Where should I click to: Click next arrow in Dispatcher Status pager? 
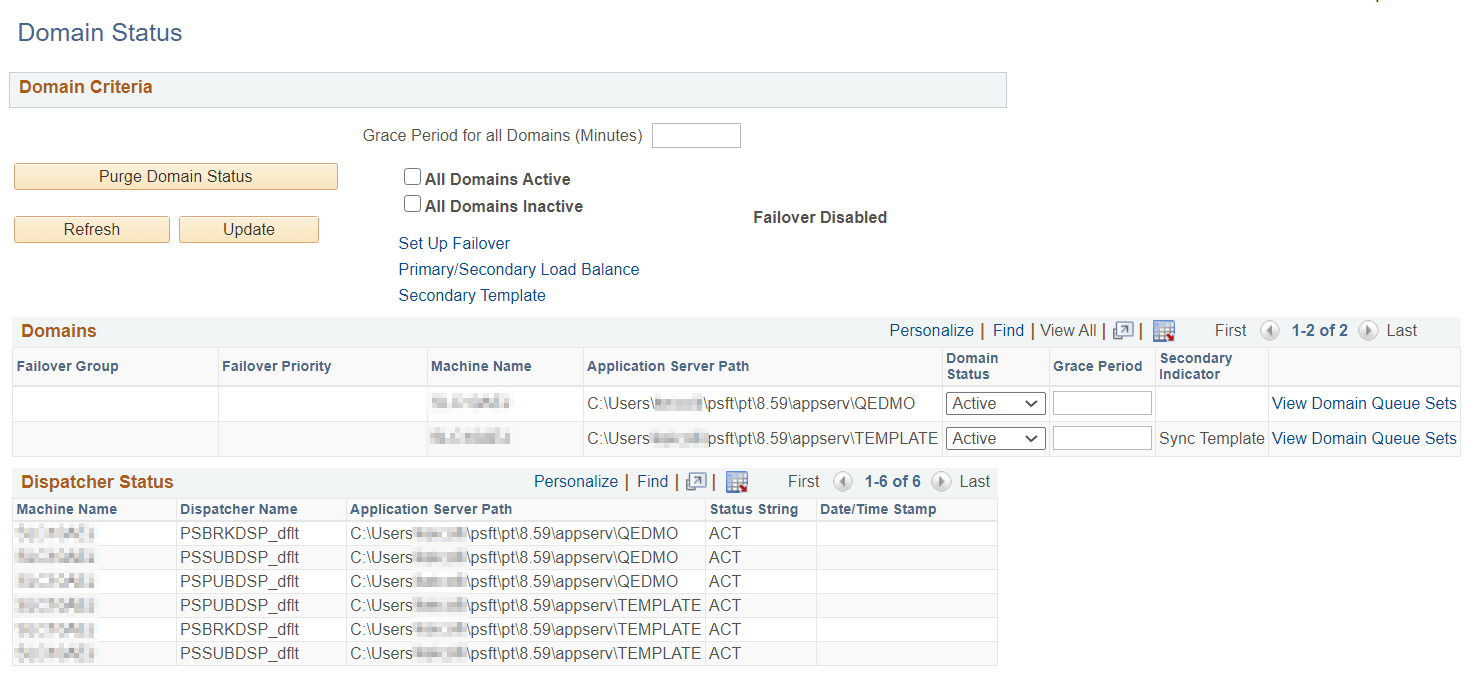click(941, 481)
